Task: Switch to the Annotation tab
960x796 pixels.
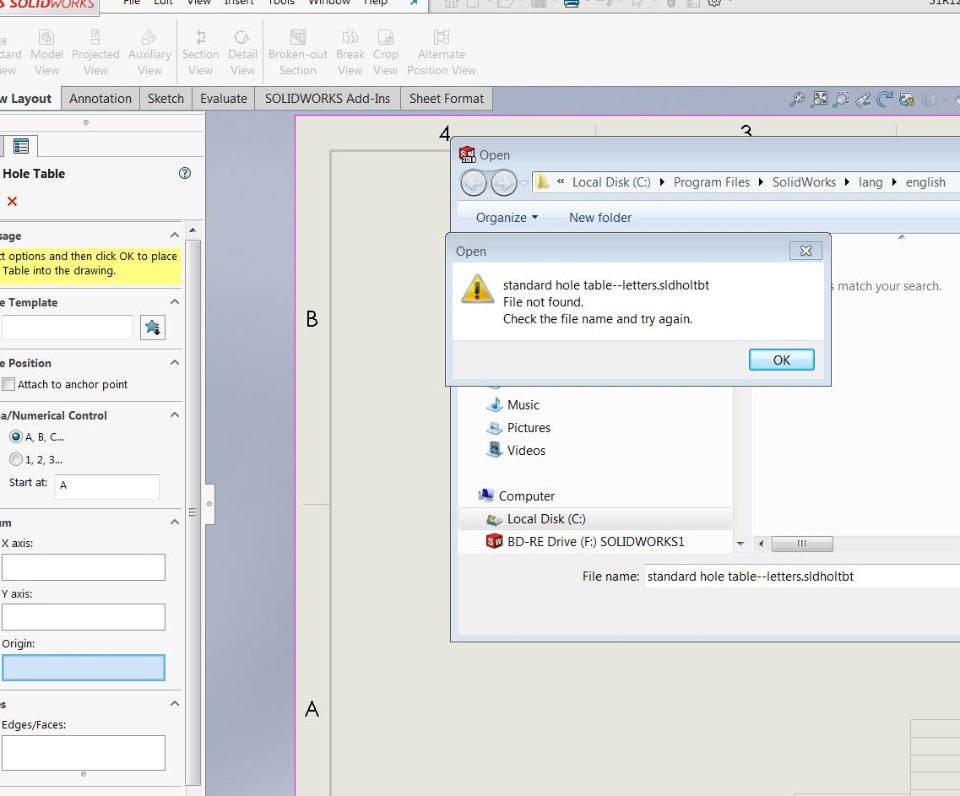Action: pyautogui.click(x=100, y=99)
